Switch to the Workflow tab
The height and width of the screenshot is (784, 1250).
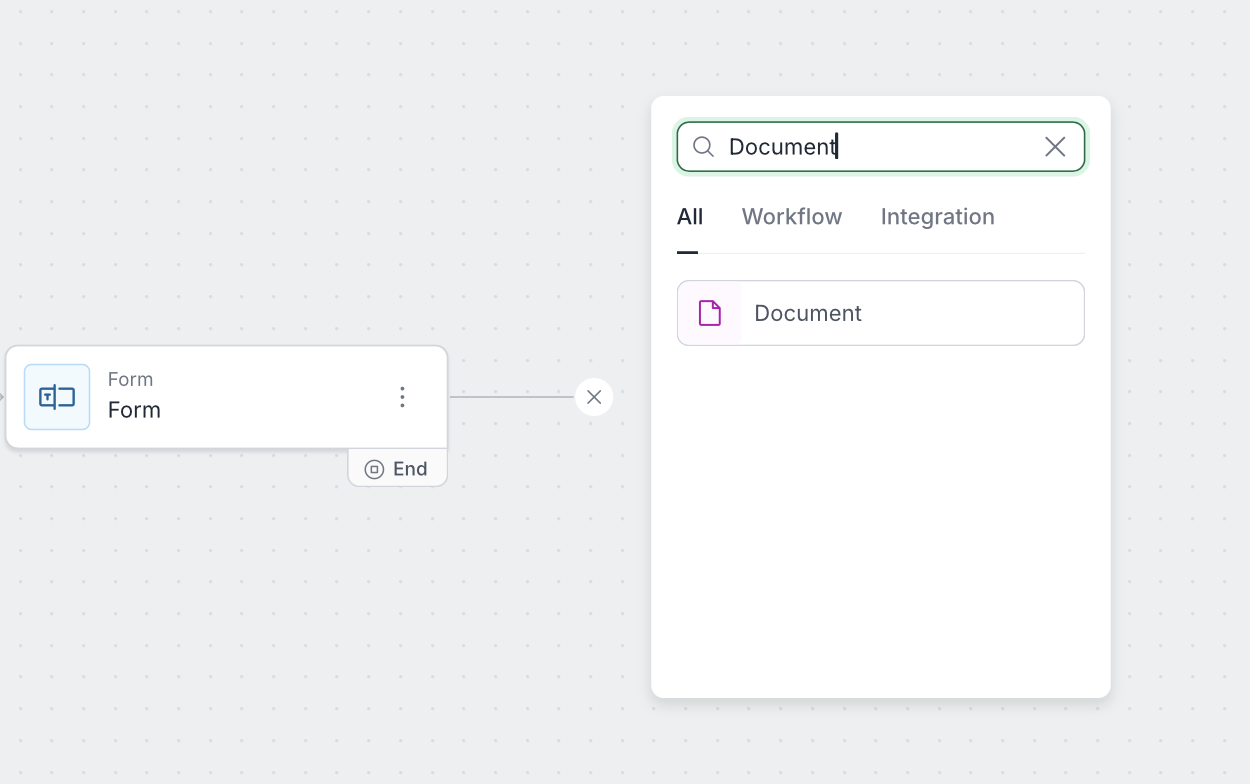791,217
